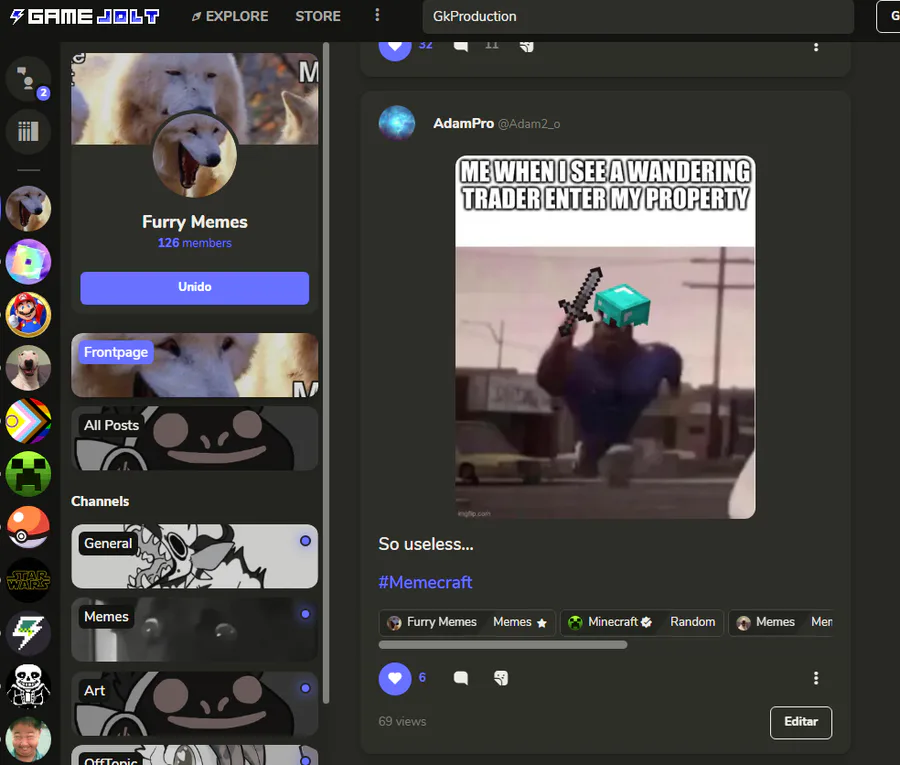Open the Explore page

[x=230, y=16]
